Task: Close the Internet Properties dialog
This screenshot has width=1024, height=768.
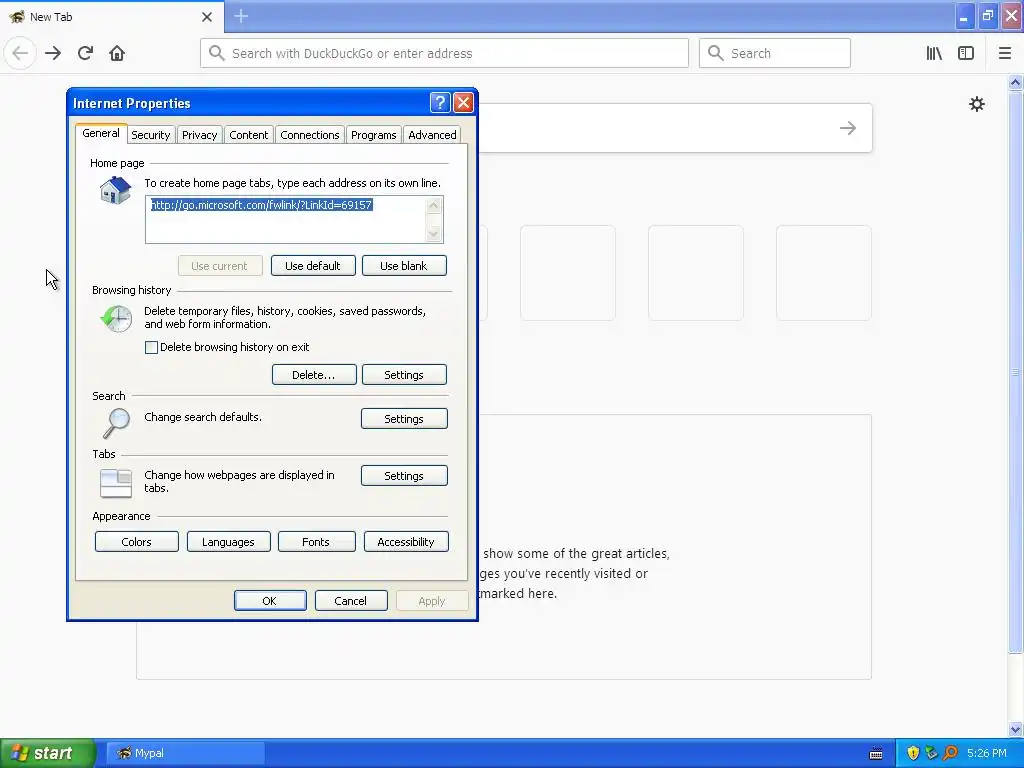Action: 463,103
